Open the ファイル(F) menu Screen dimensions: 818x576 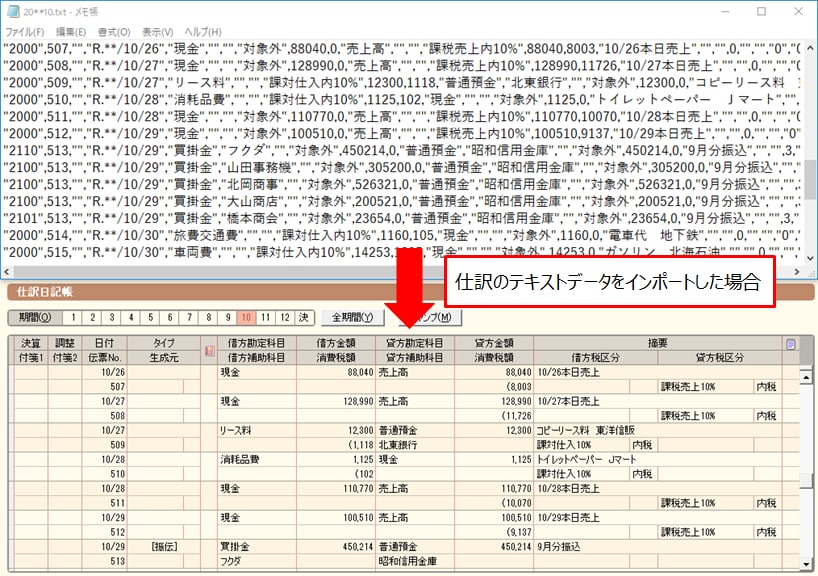pyautogui.click(x=24, y=32)
